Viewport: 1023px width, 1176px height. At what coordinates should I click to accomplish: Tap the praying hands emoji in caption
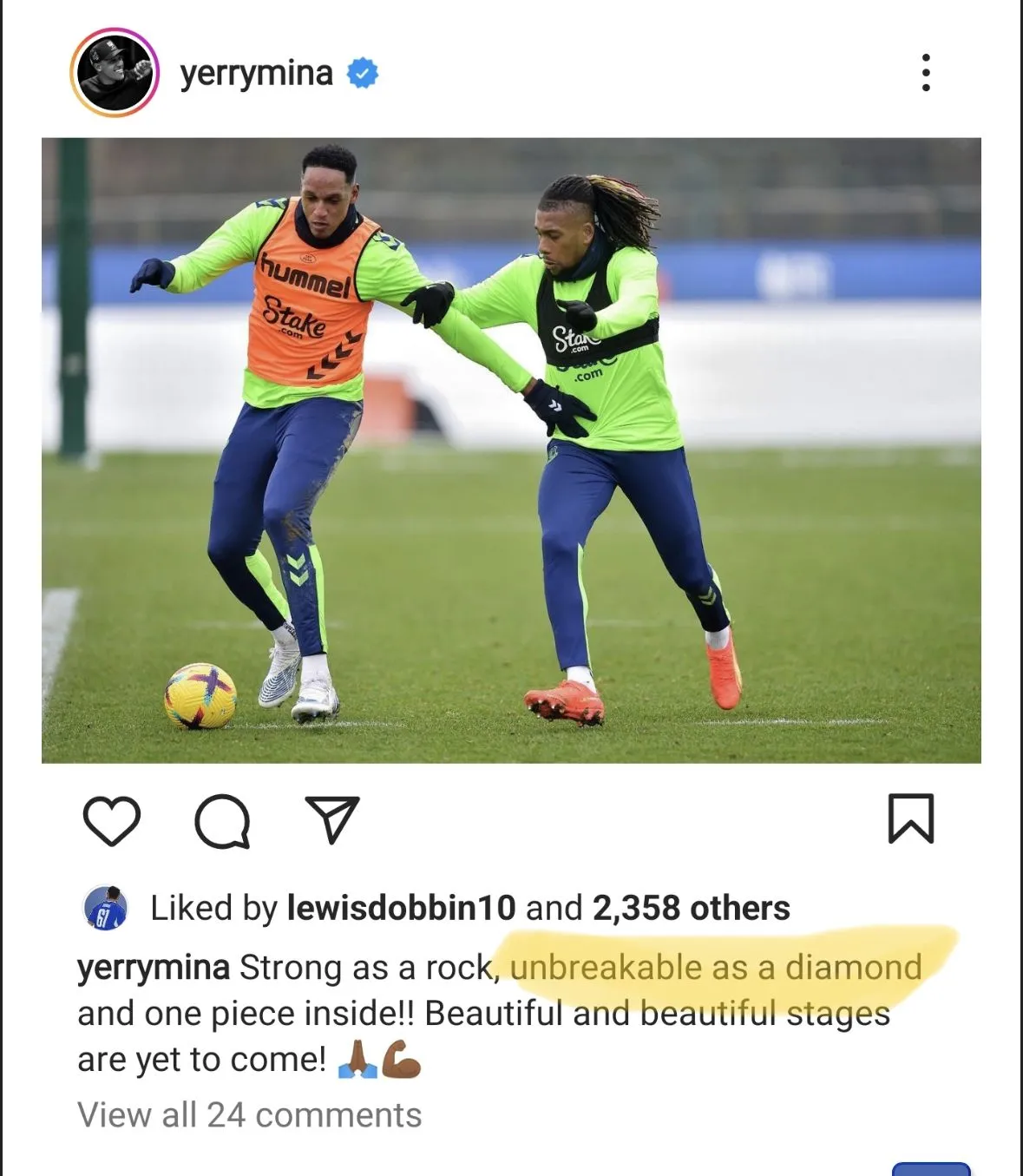(357, 1059)
